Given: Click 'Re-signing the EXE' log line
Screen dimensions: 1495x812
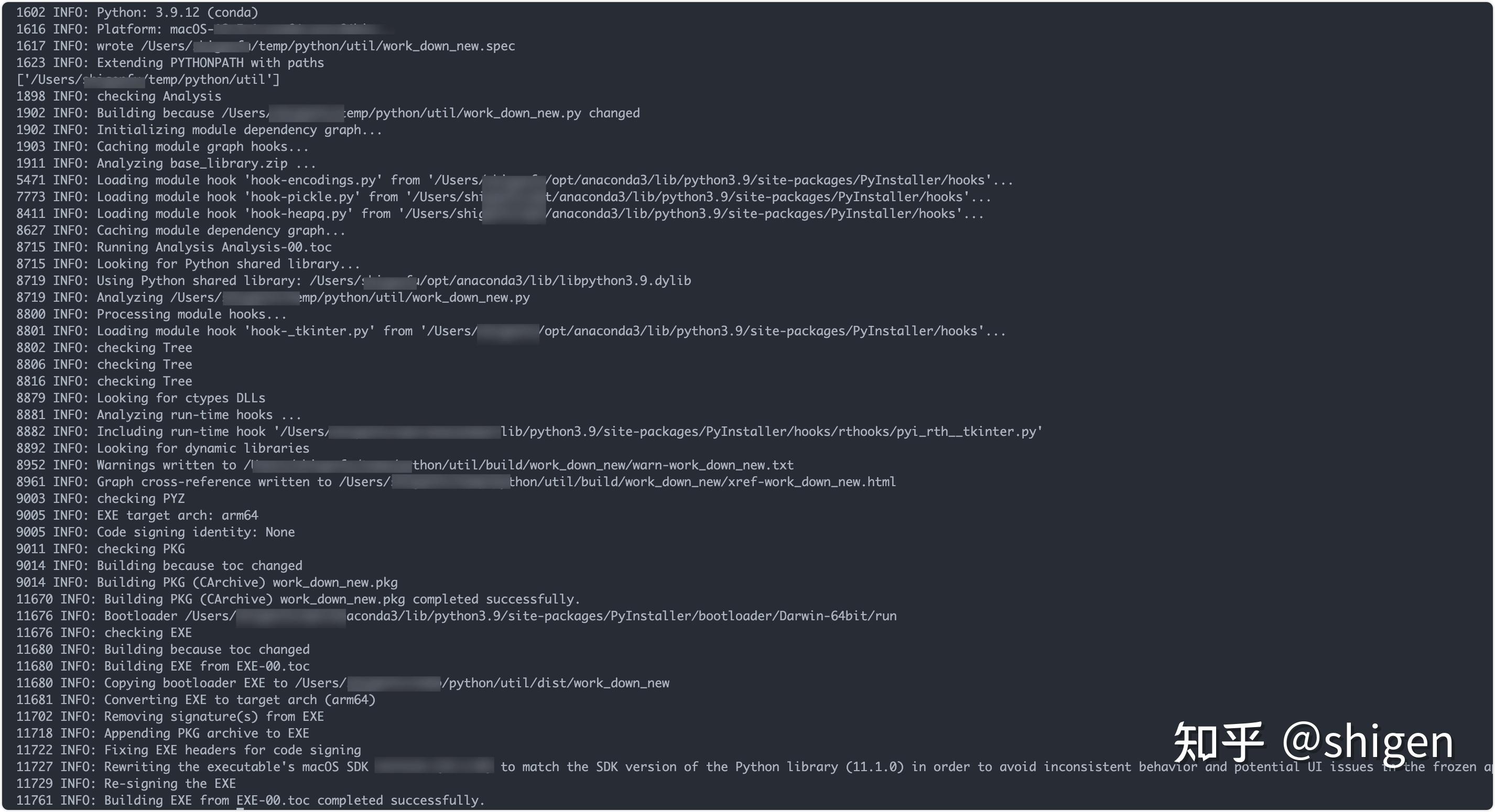Looking at the screenshot, I should pyautogui.click(x=126, y=784).
